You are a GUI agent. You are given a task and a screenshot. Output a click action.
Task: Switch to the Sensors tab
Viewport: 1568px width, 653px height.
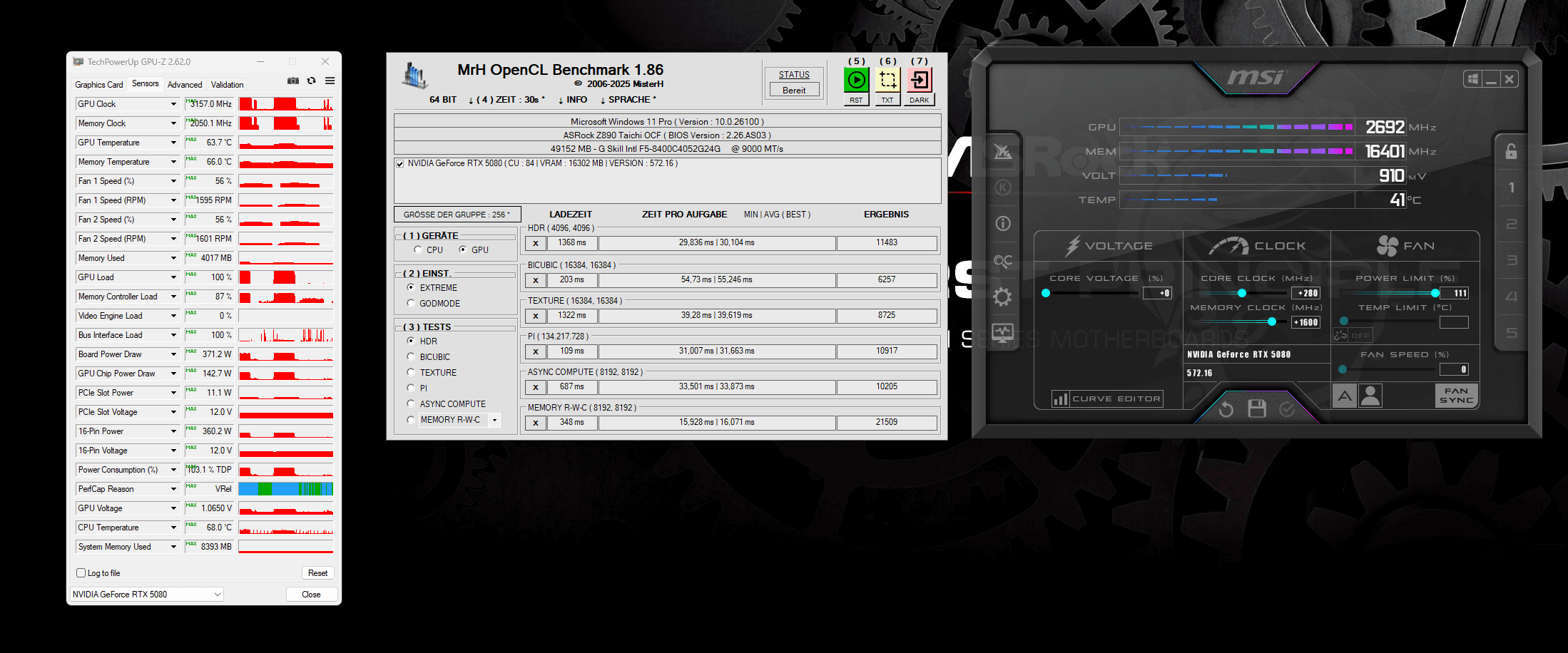(x=146, y=83)
